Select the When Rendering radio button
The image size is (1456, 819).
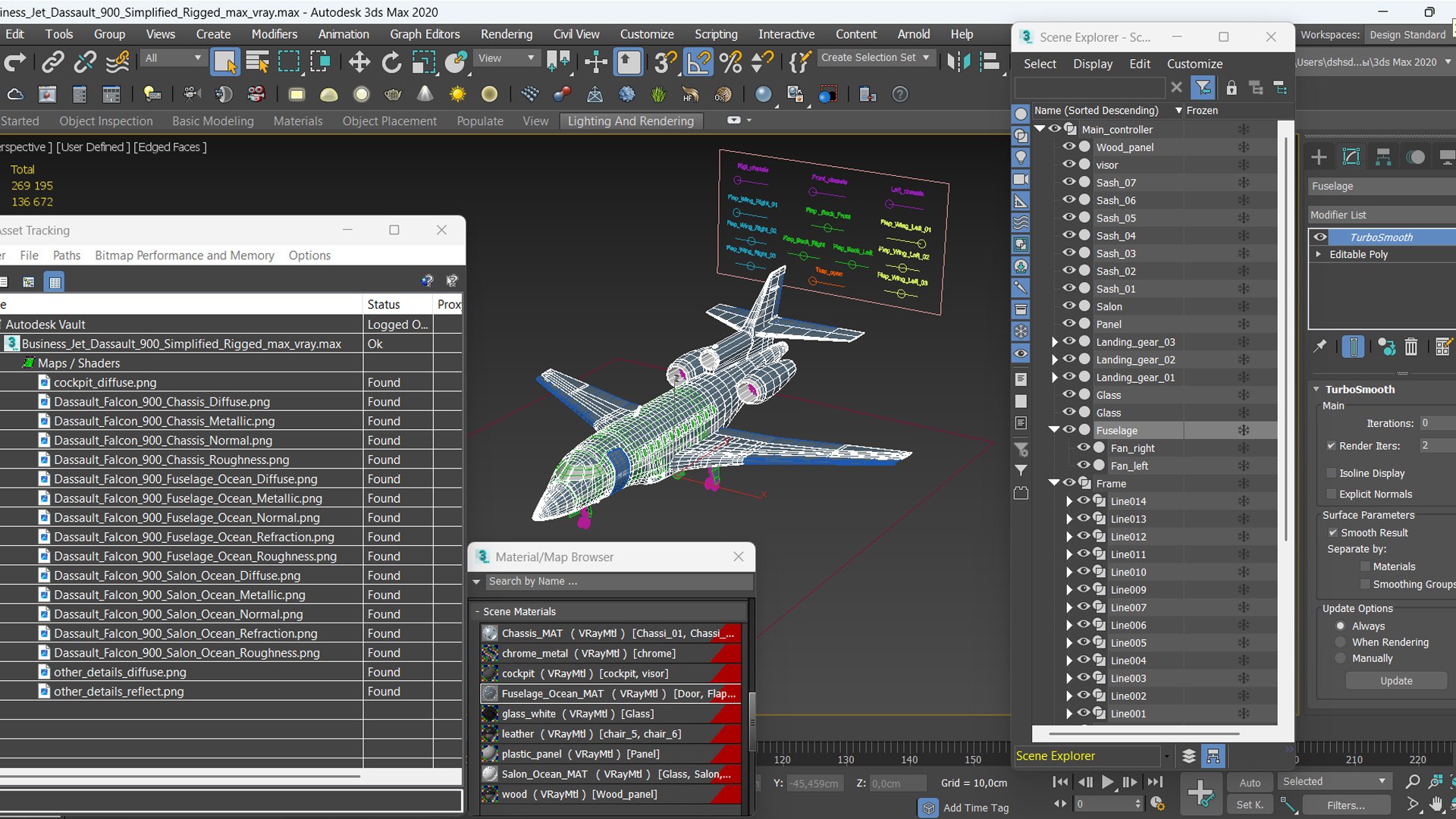(x=1341, y=642)
